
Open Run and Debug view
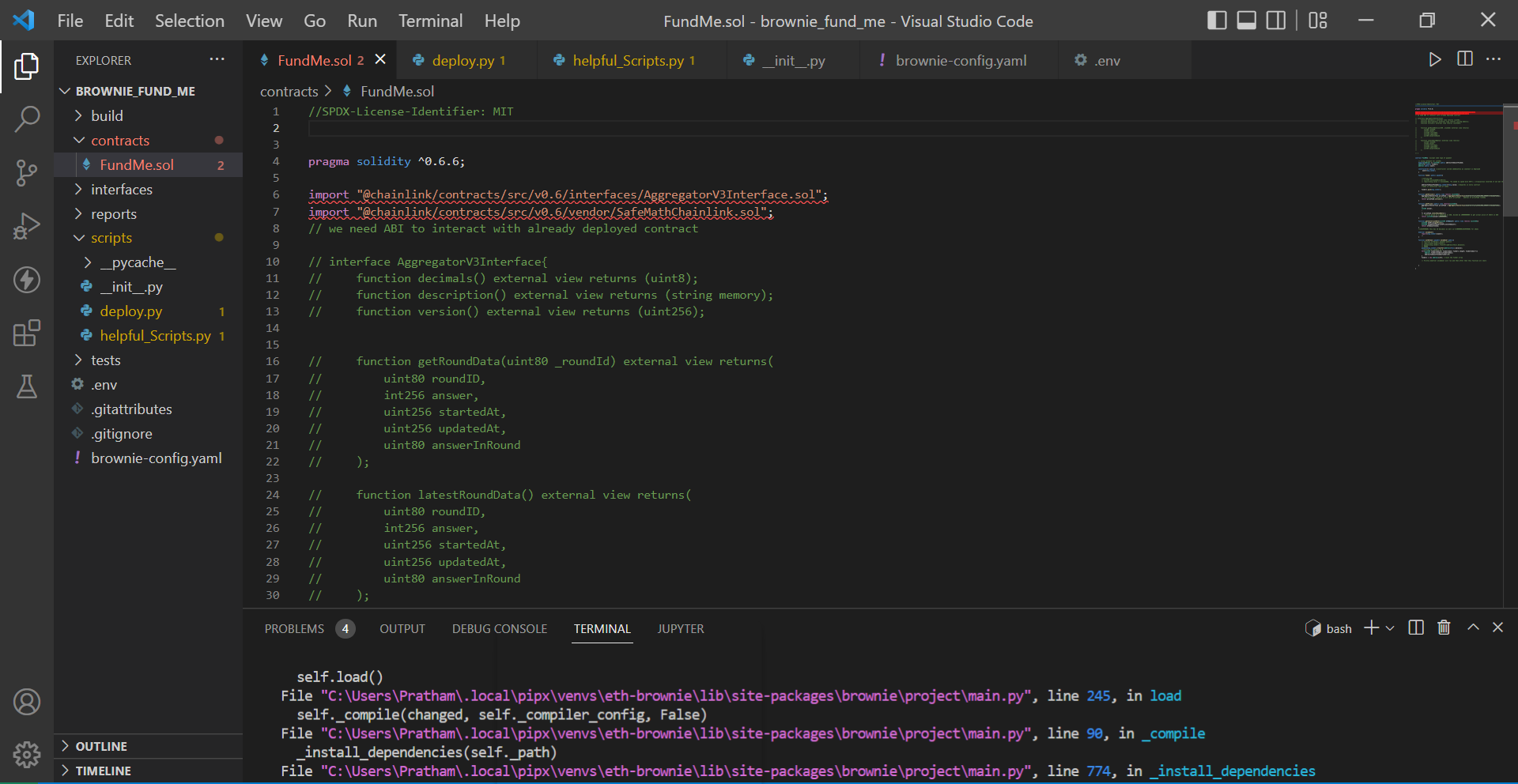pos(27,226)
